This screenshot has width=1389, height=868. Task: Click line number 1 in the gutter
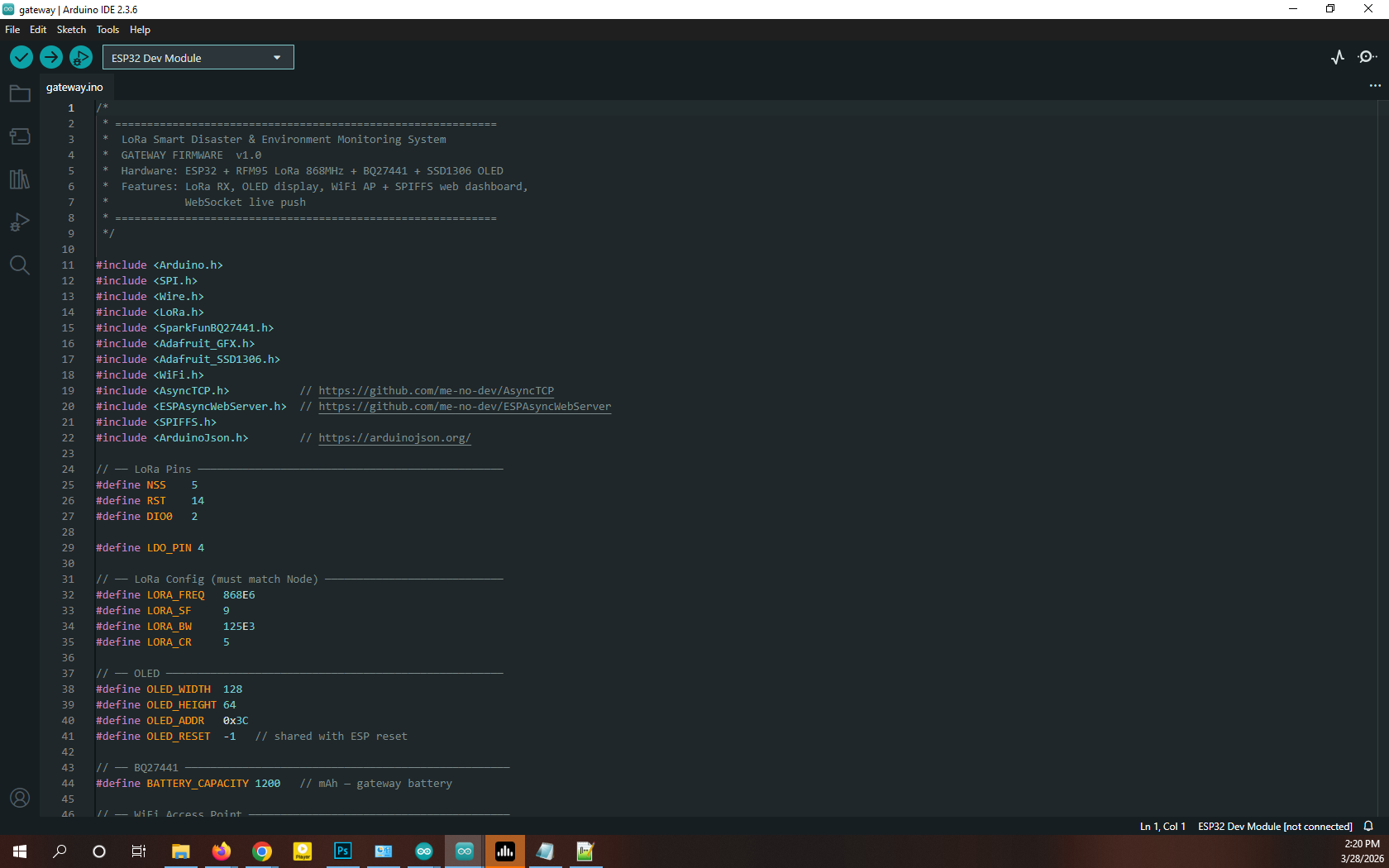pyautogui.click(x=71, y=108)
